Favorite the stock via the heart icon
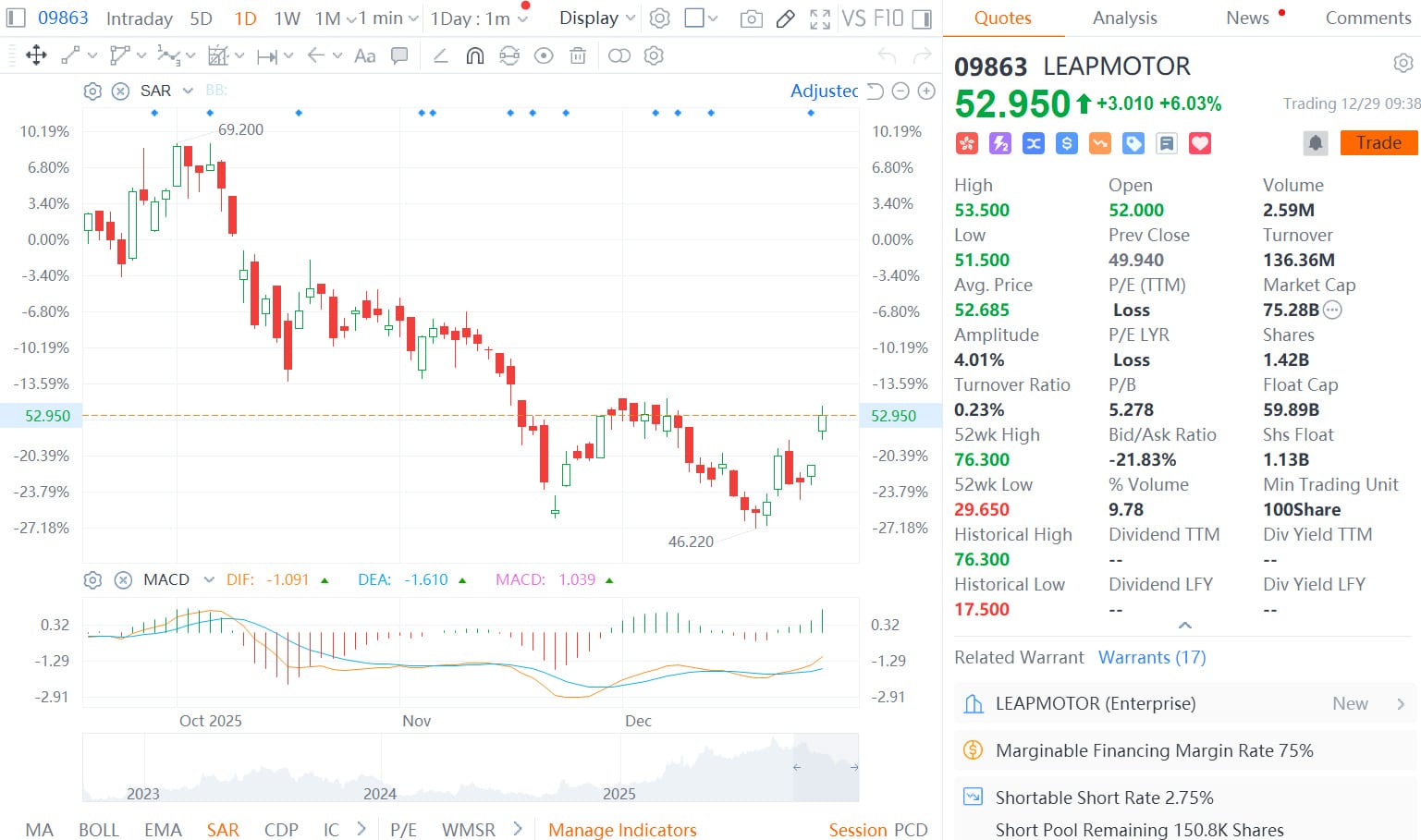1421x840 pixels. [x=1199, y=142]
